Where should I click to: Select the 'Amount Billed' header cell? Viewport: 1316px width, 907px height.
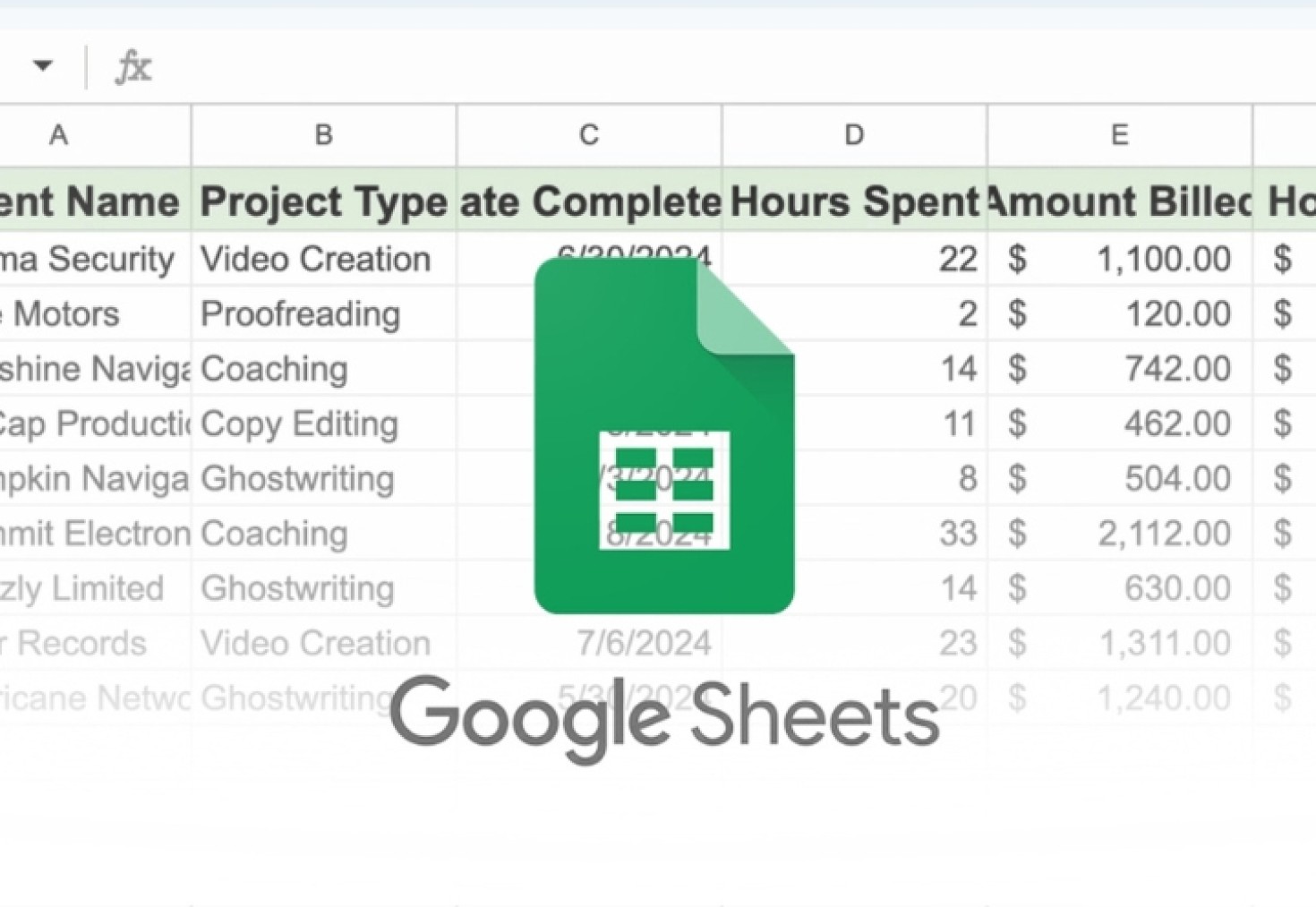pos(1120,201)
